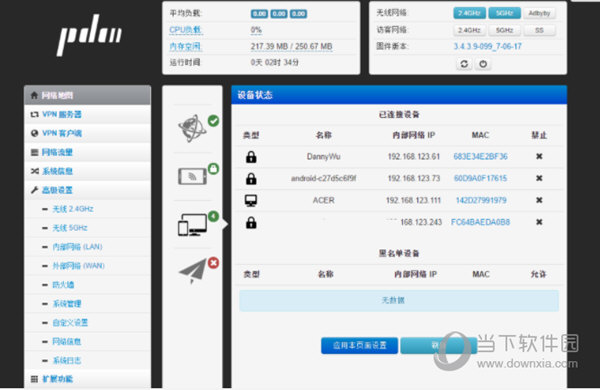Open the paper plane status icon
The width and height of the screenshot is (600, 390).
[x=192, y=271]
